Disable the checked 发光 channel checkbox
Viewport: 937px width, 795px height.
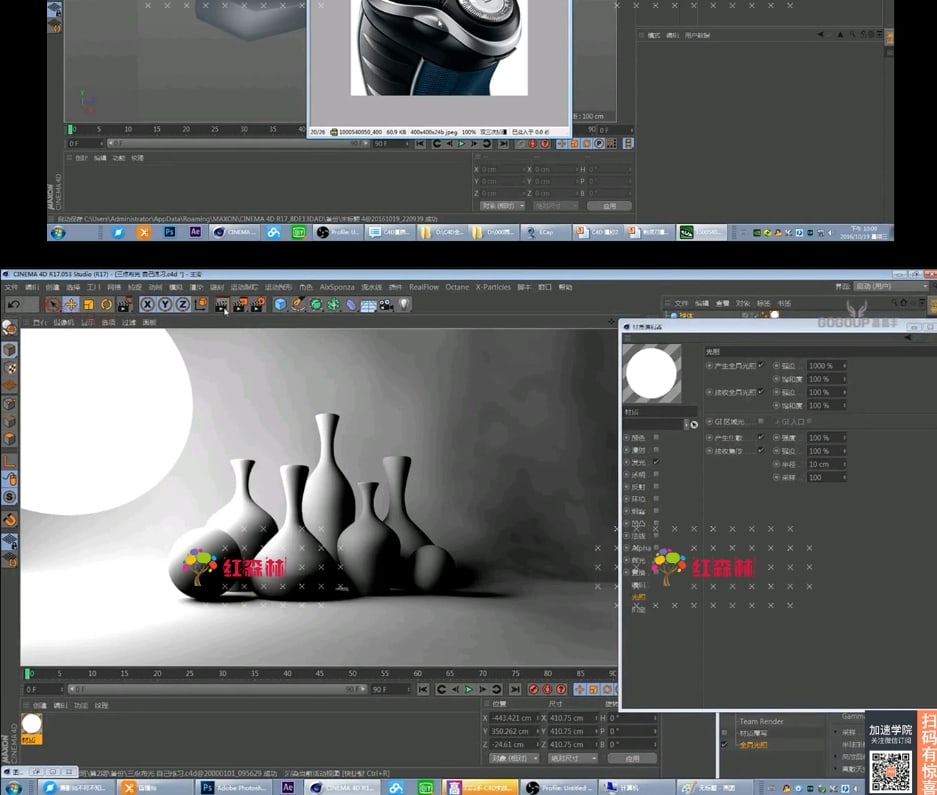tap(656, 462)
